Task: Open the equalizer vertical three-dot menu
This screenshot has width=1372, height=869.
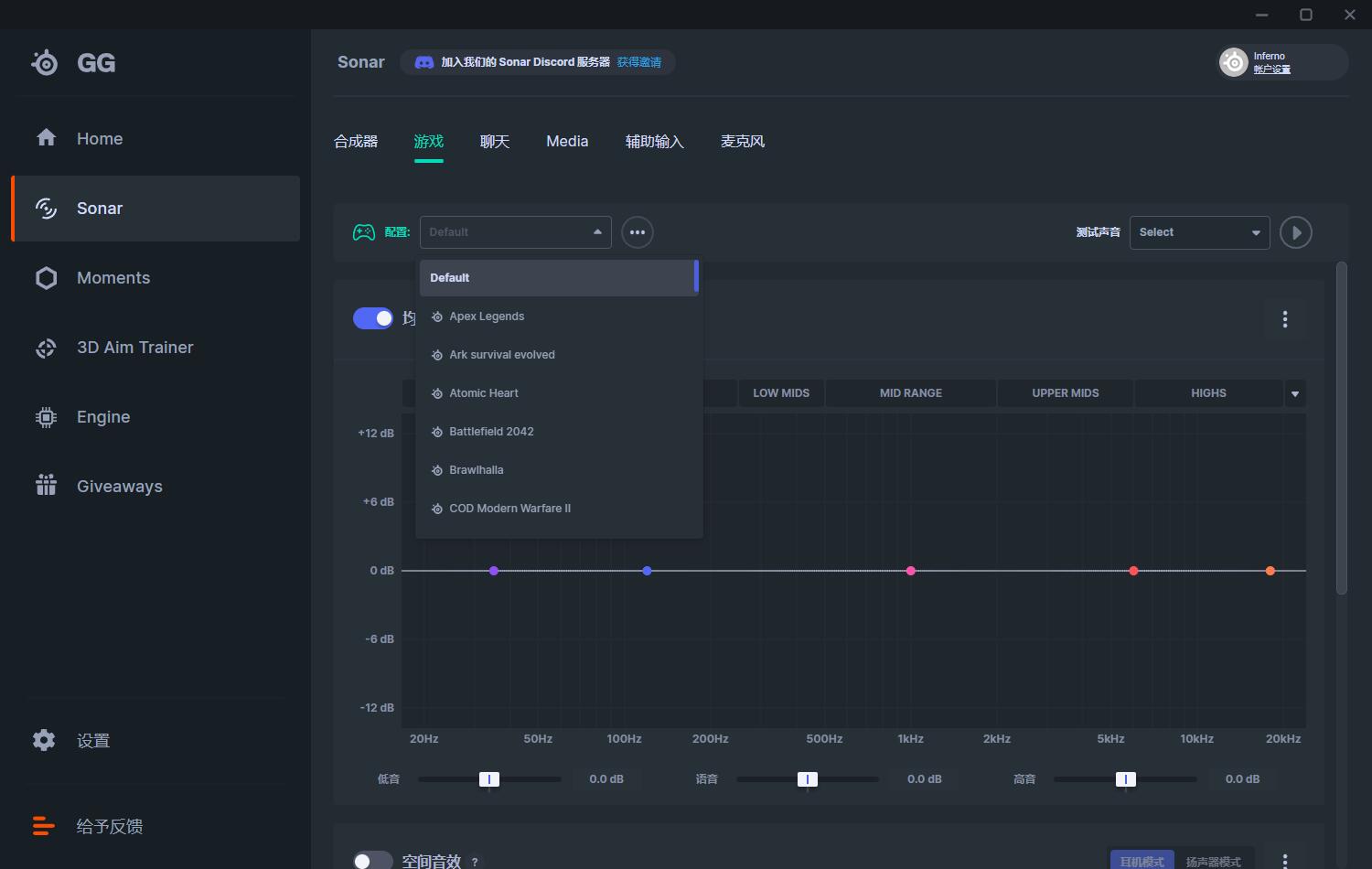Action: coord(1285,319)
